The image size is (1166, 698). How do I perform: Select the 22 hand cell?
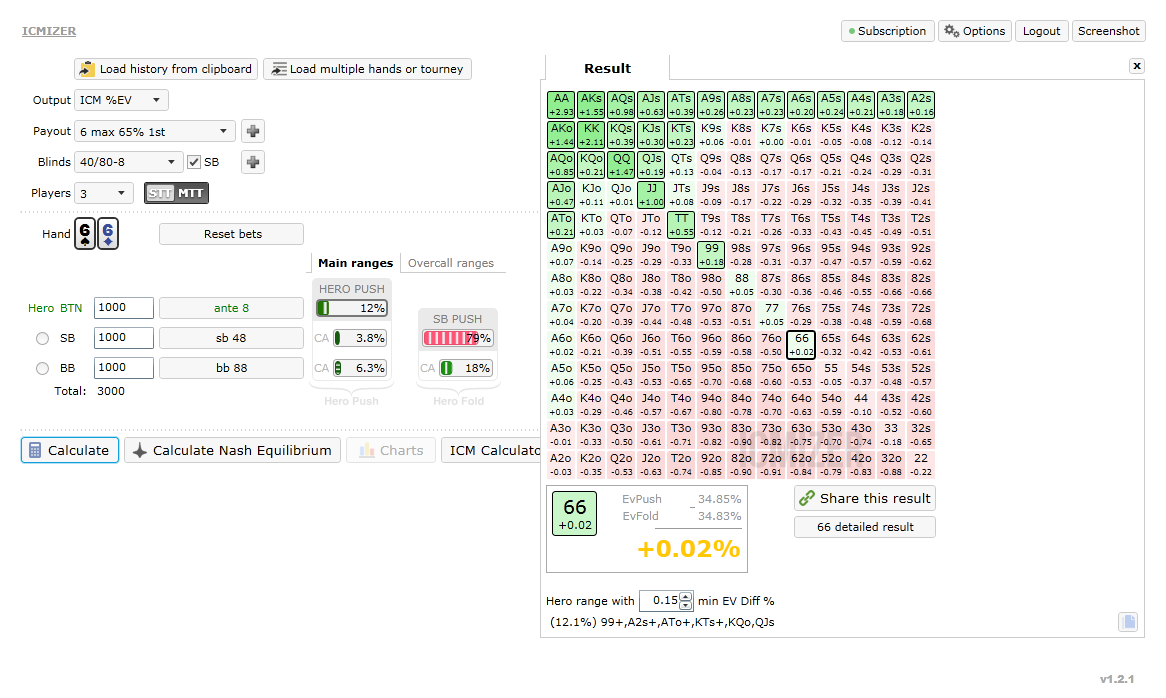tap(921, 465)
